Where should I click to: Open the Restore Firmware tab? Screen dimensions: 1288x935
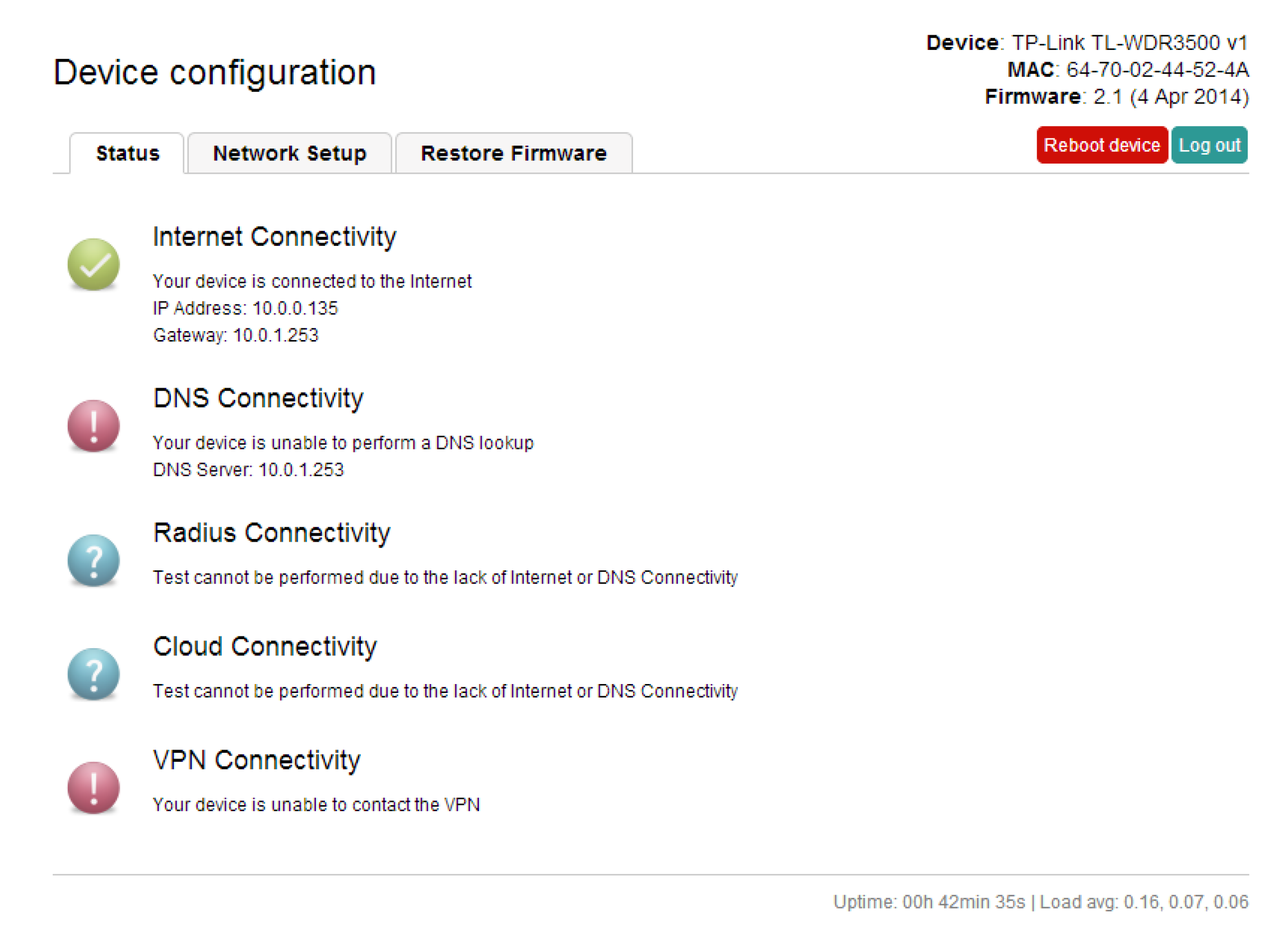point(514,153)
